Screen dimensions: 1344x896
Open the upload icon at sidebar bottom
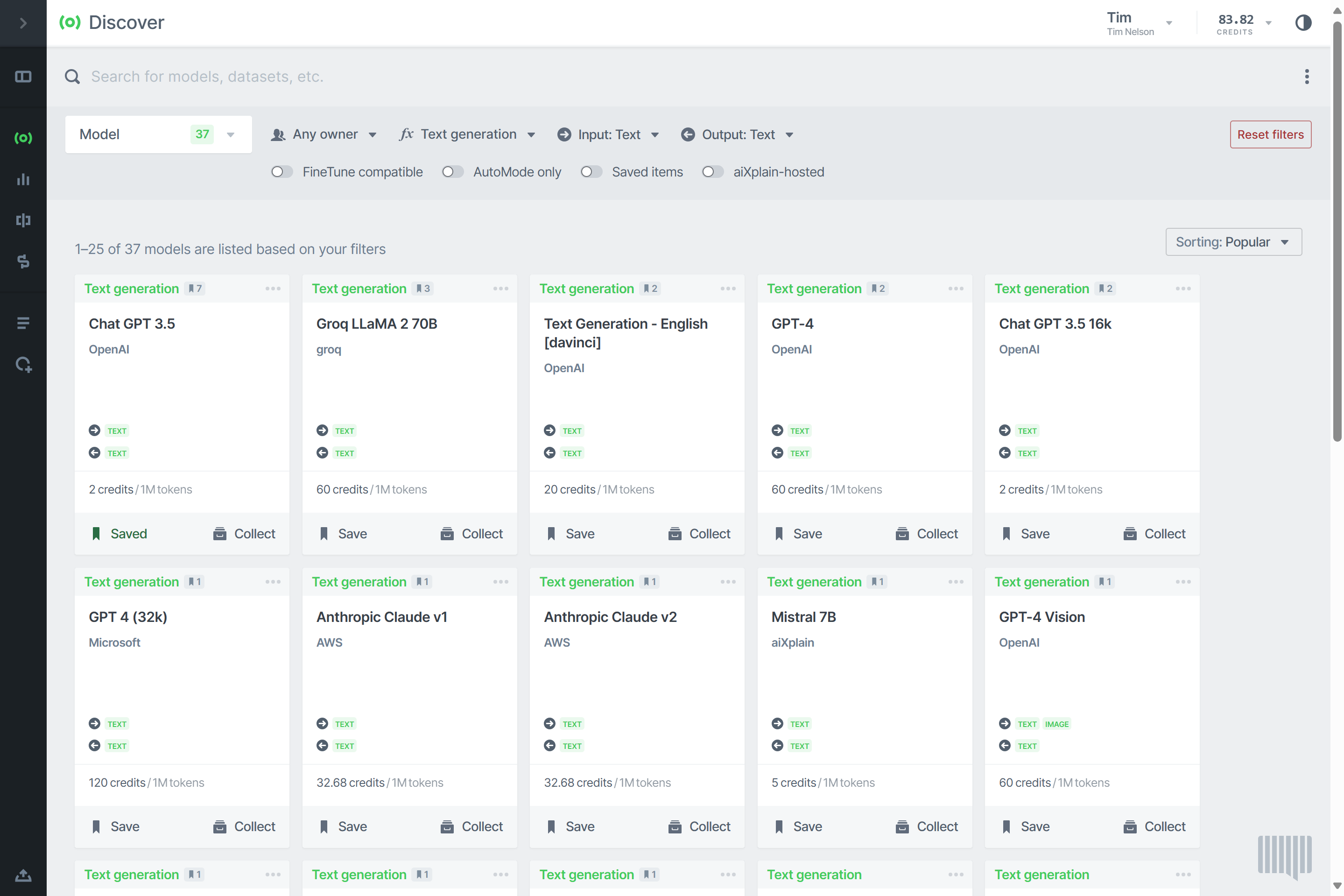[23, 875]
